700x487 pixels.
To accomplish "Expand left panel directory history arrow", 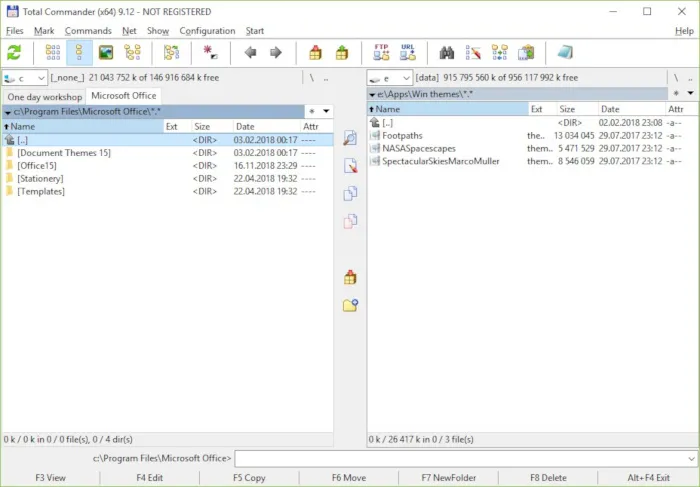I will pos(326,111).
